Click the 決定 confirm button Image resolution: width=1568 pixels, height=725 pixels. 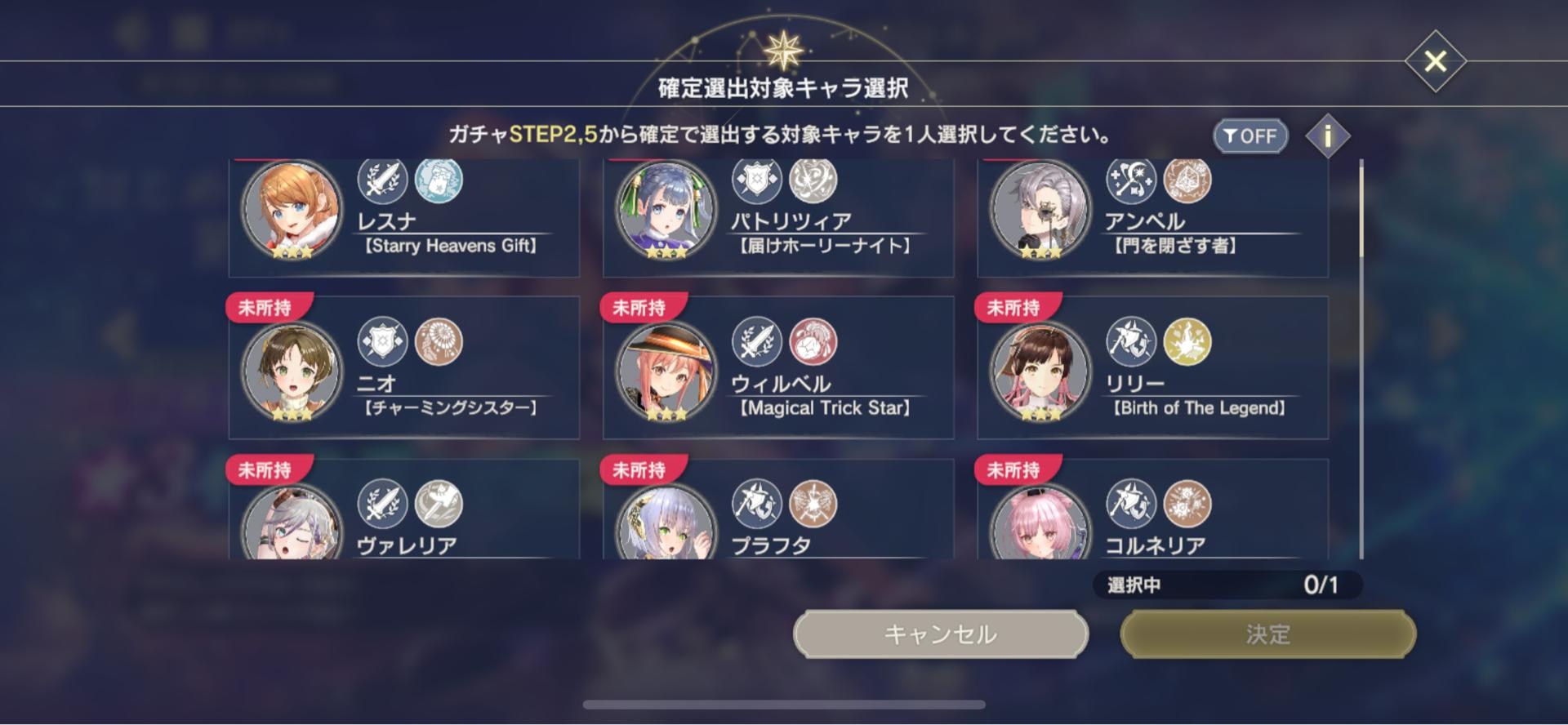[1268, 634]
